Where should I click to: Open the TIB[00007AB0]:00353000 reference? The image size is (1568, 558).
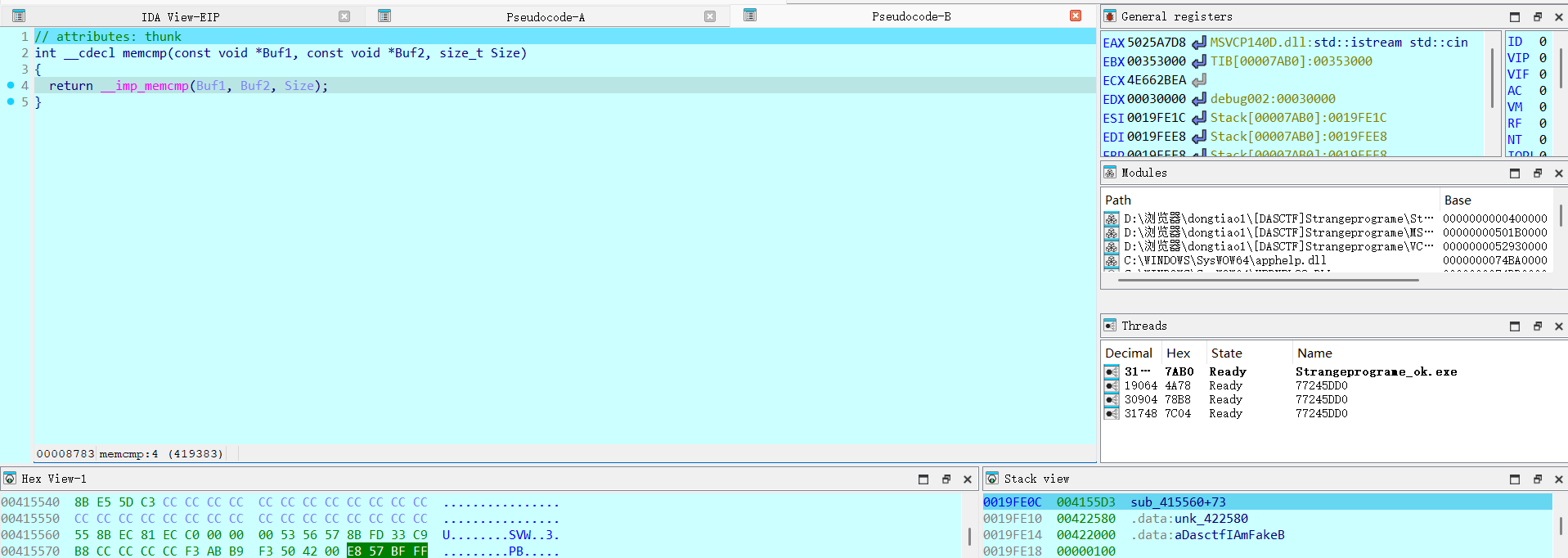(1292, 61)
